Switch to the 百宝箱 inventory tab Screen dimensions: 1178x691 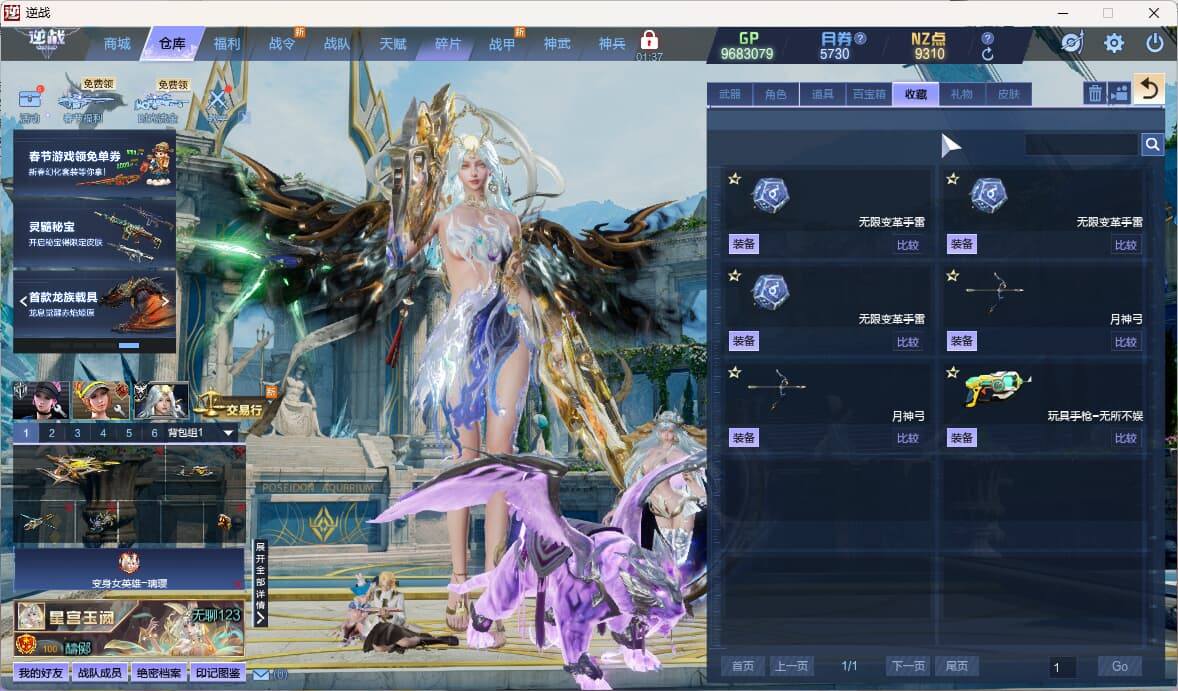869,94
